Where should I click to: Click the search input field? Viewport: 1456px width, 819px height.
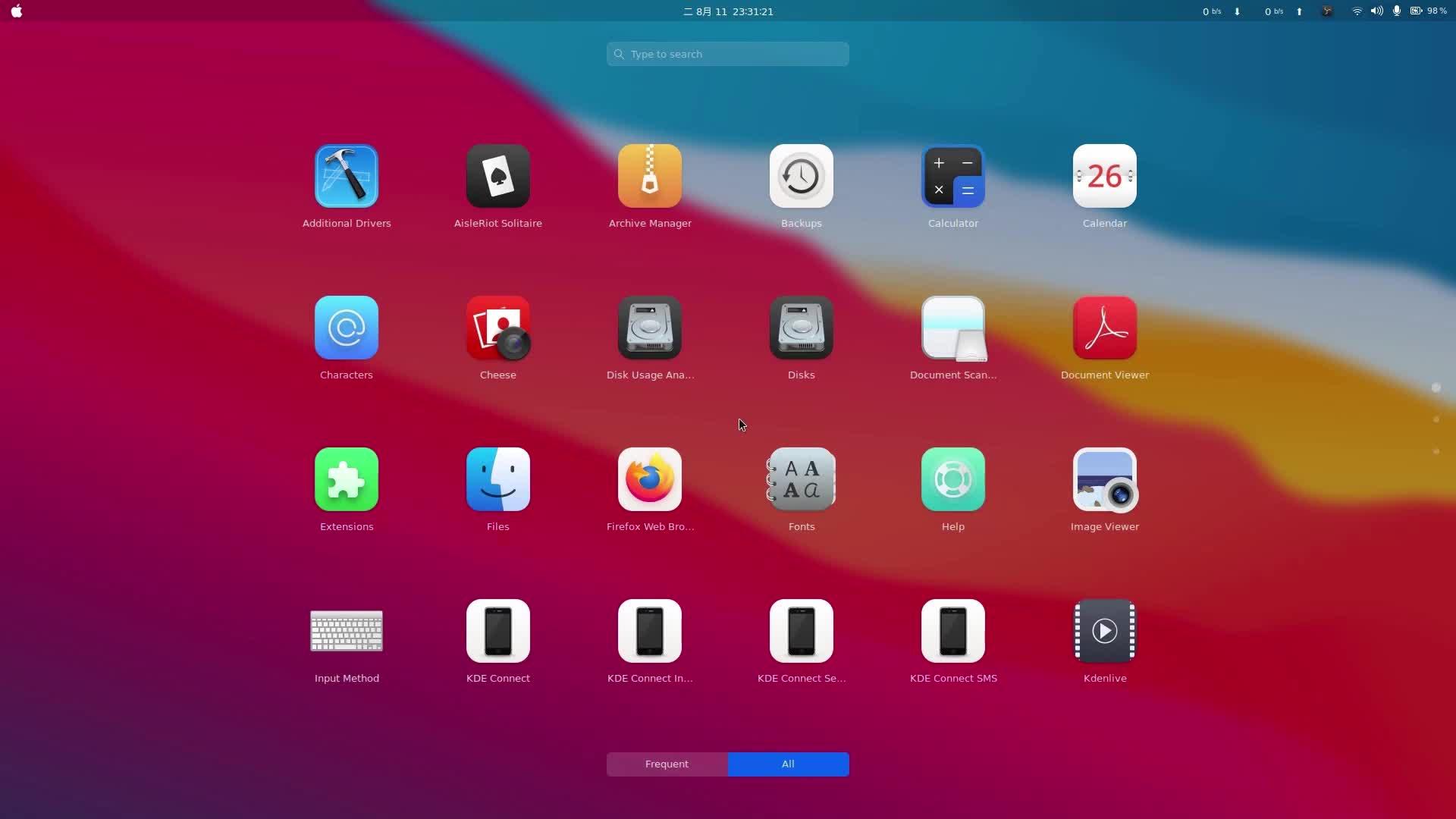pyautogui.click(x=727, y=54)
